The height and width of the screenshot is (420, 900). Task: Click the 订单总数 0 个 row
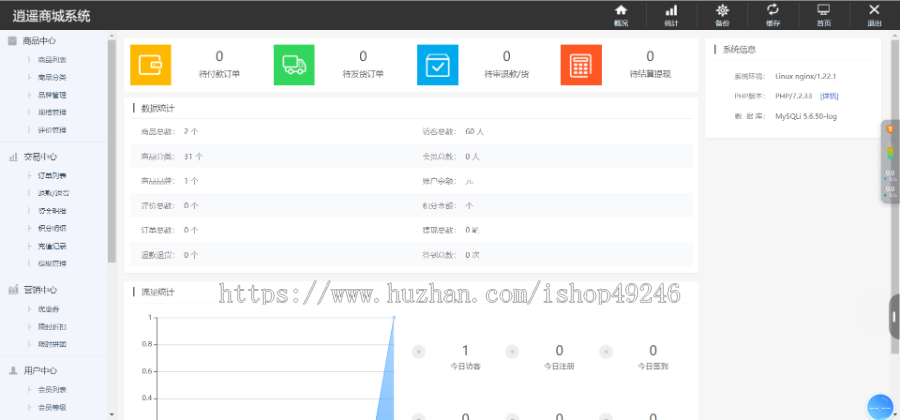[x=170, y=231]
